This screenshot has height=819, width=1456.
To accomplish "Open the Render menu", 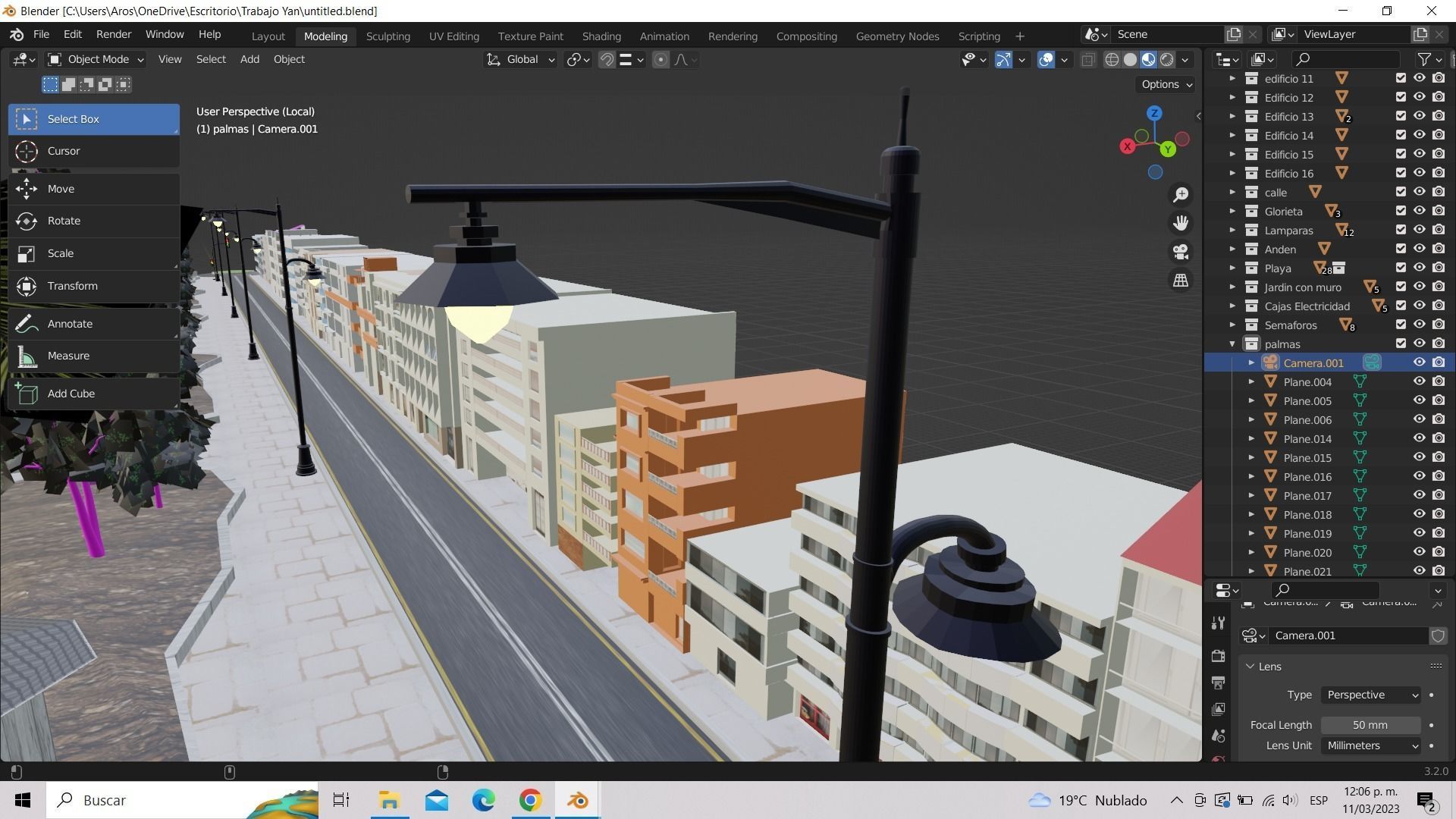I will (x=114, y=35).
